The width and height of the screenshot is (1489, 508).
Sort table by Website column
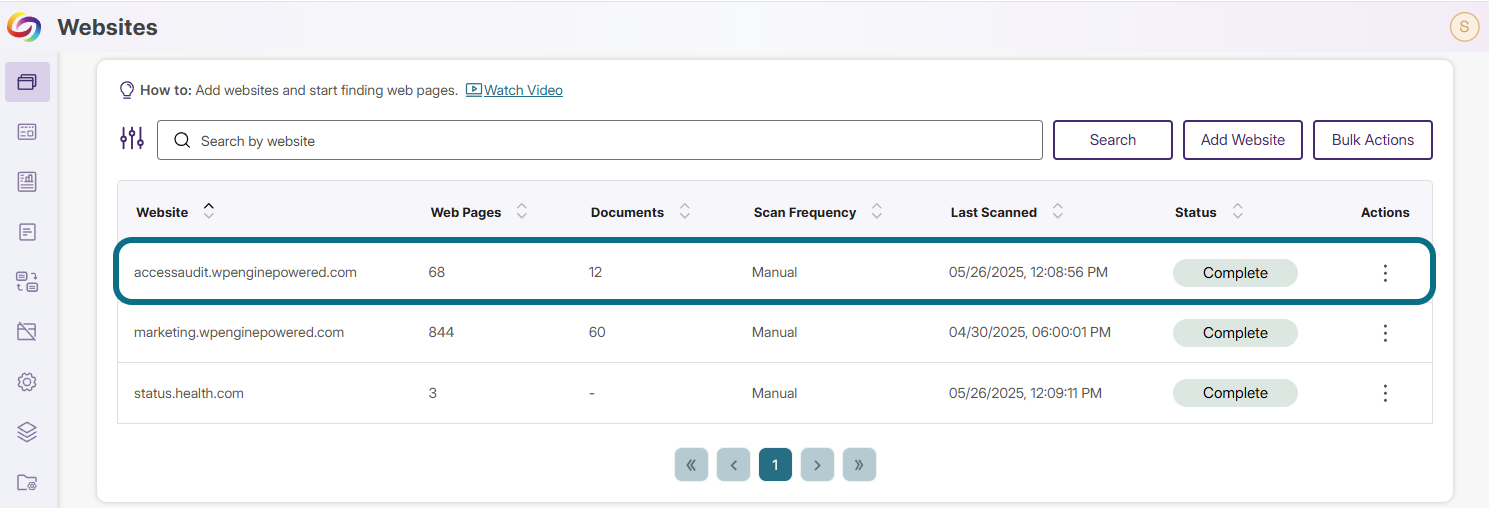click(x=209, y=211)
